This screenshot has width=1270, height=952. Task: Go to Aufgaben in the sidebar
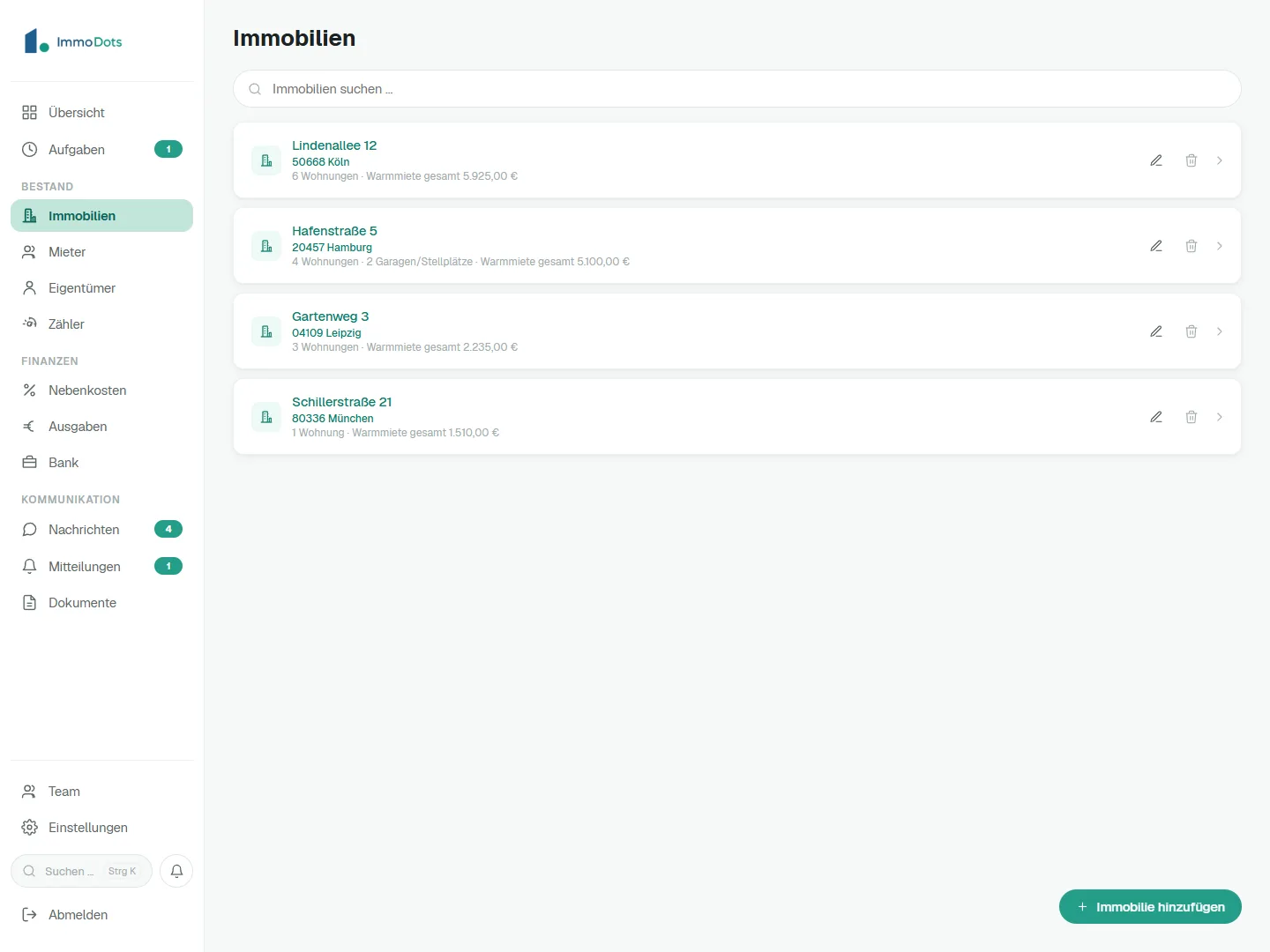101,150
